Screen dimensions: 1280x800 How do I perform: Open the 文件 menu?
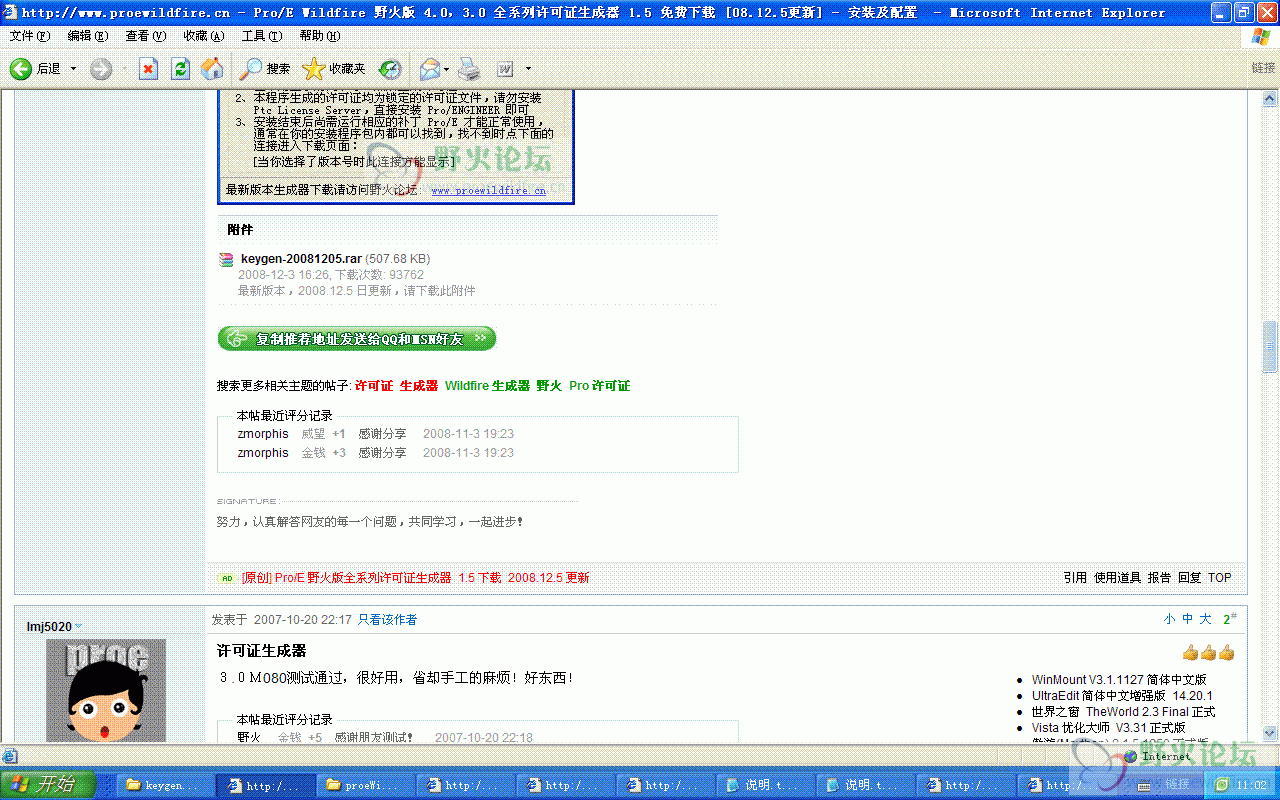coord(29,35)
